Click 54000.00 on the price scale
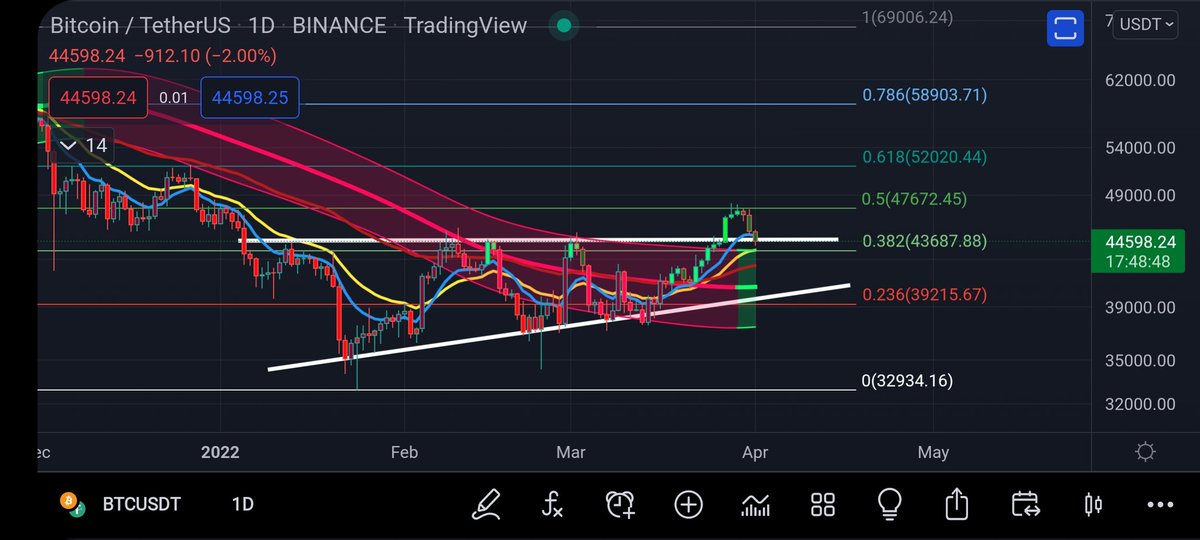Viewport: 1200px width, 540px height. (1139, 148)
